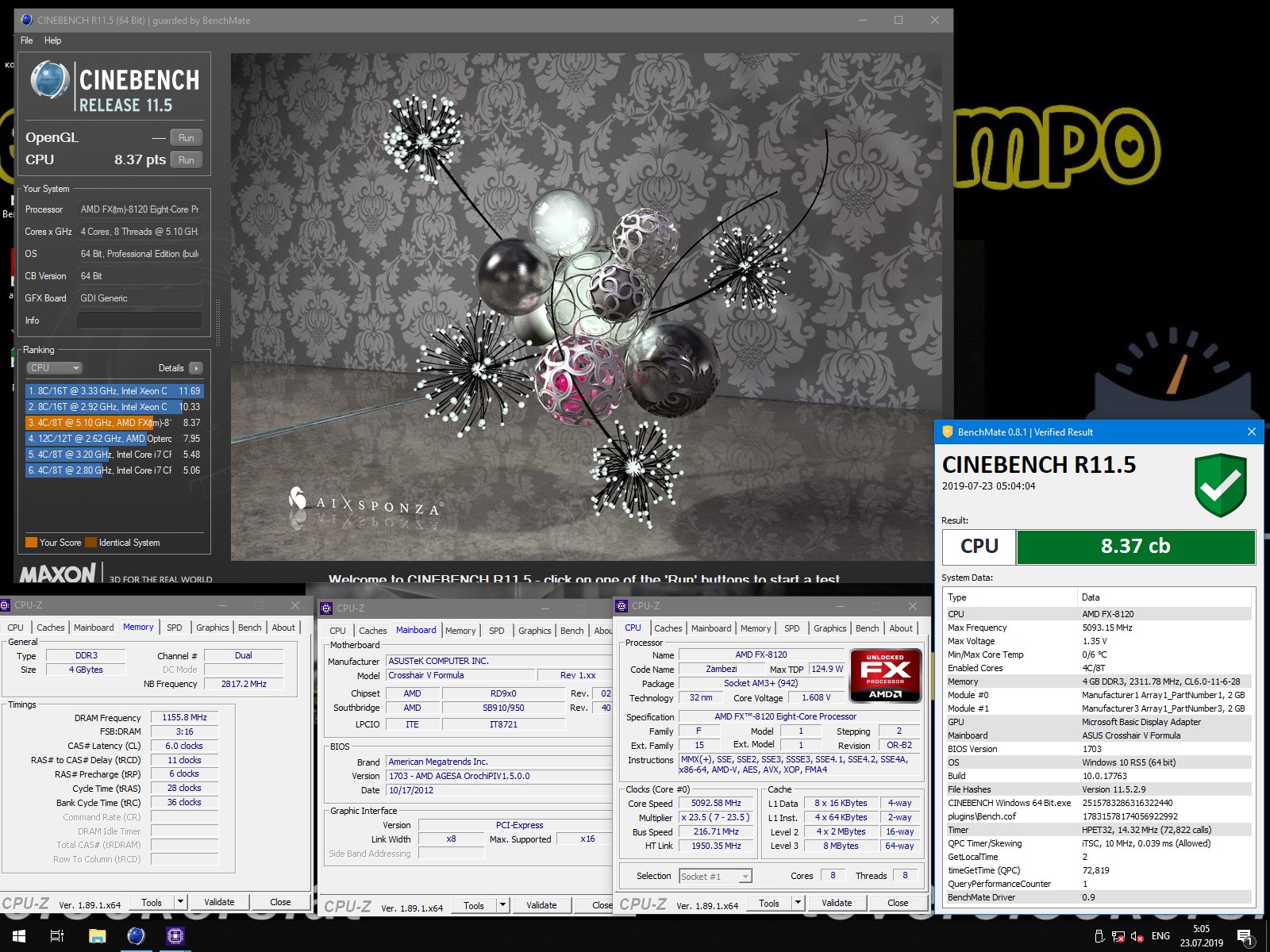The width and height of the screenshot is (1270, 952).
Task: Switch to CPU tab in Memory CPU-Z window
Action: [x=16, y=628]
